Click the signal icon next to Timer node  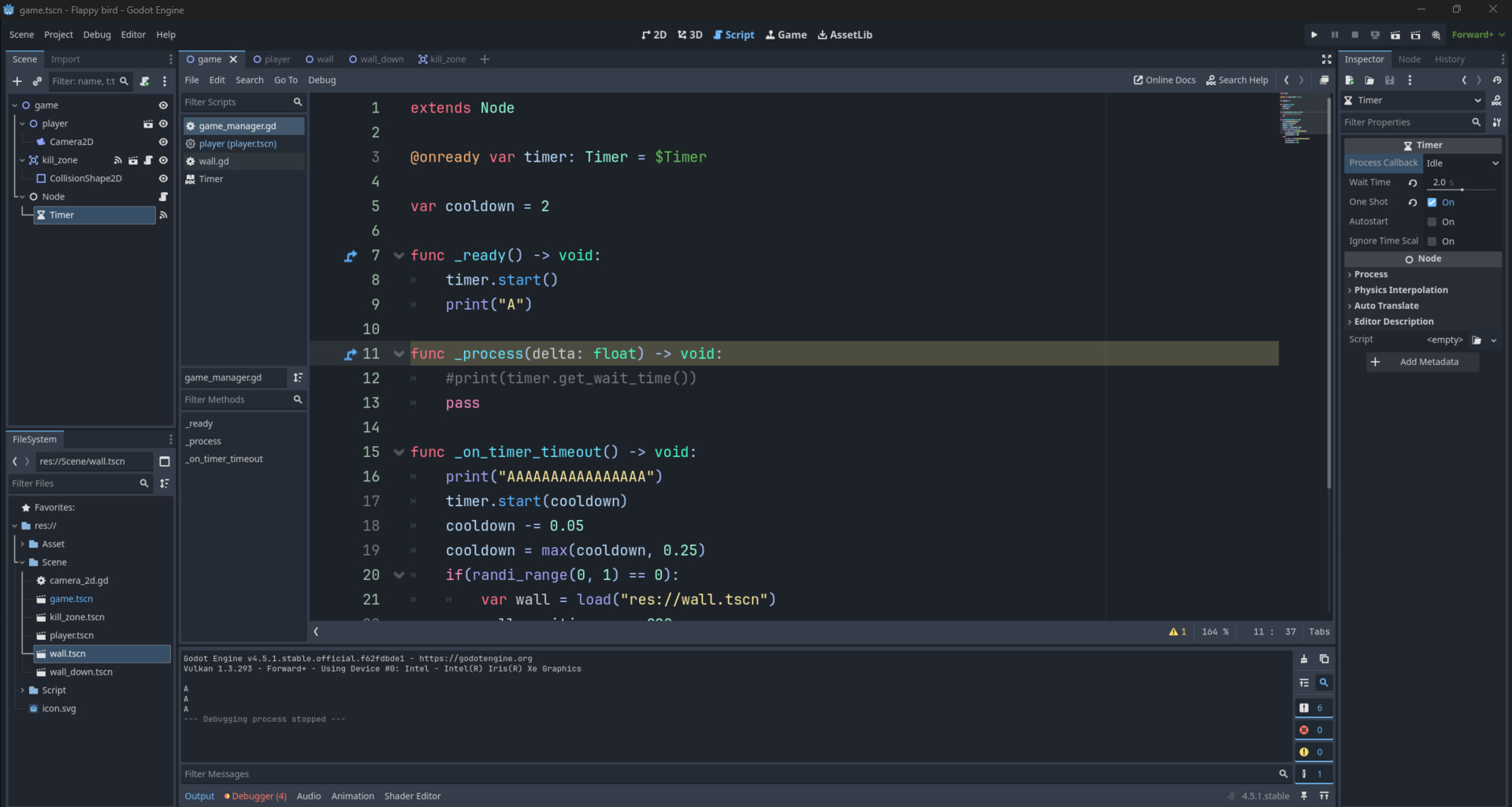(163, 215)
